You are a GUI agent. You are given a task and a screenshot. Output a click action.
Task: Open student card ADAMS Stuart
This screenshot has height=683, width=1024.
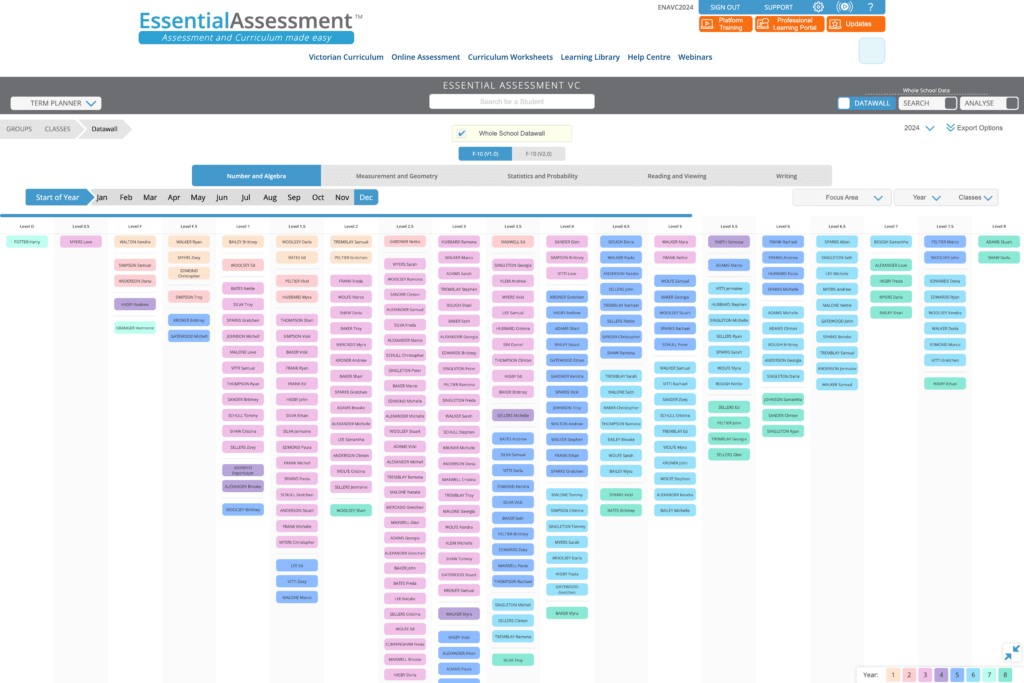coord(999,242)
